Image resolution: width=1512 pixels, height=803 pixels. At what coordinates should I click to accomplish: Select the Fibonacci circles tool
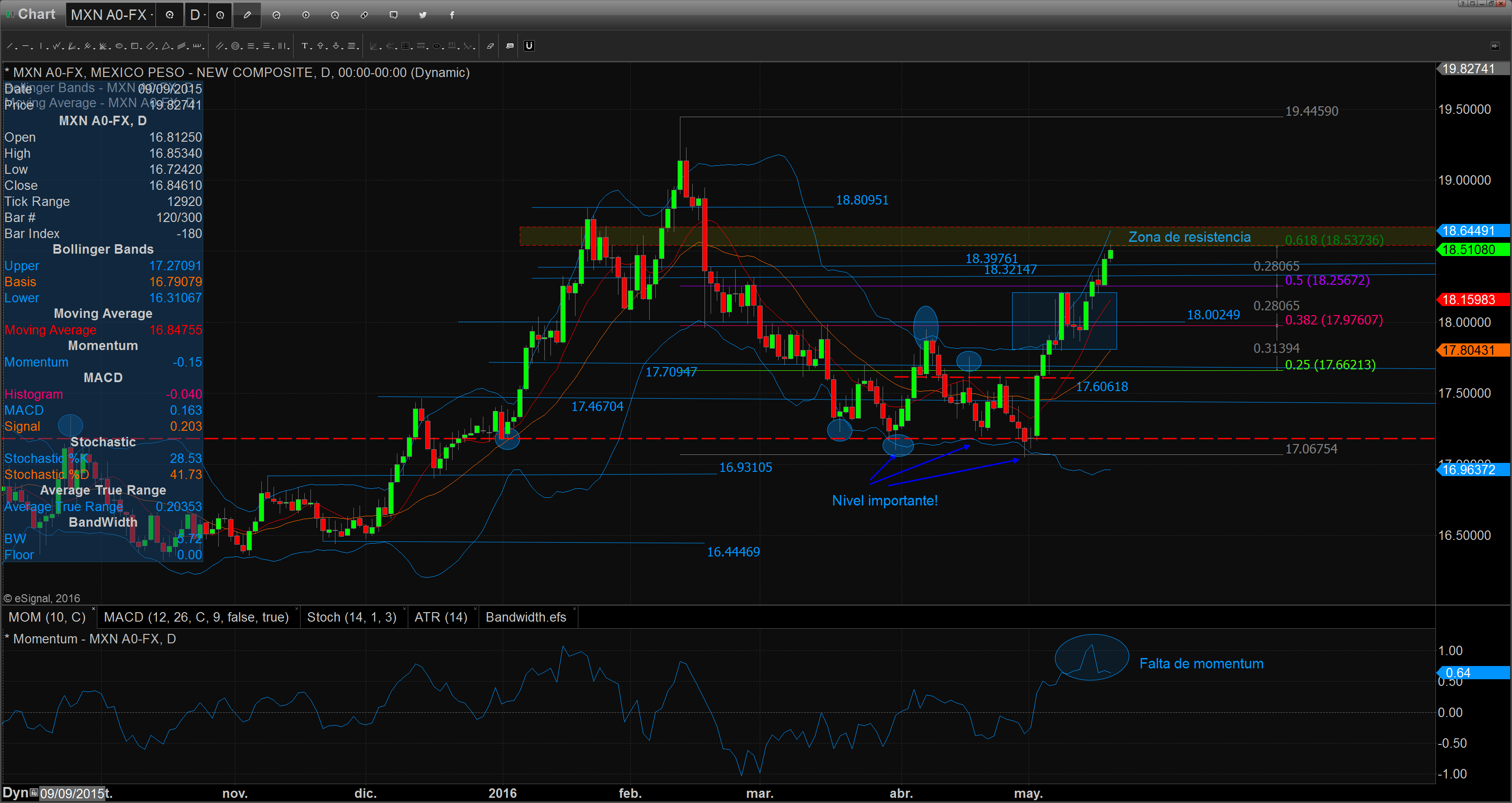[235, 46]
